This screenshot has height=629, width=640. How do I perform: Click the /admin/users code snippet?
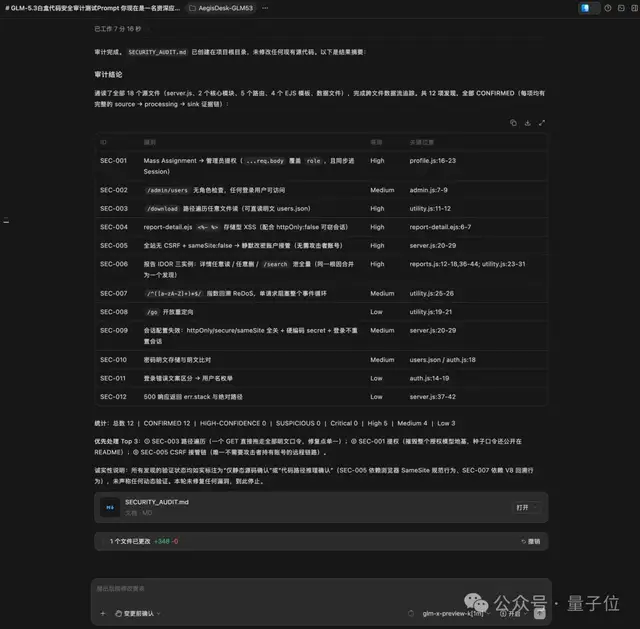(x=167, y=190)
